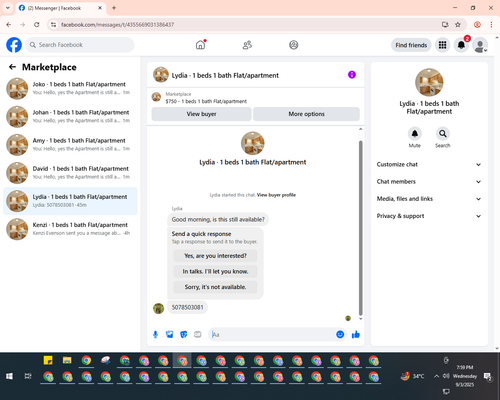Screen dimensions: 500x400
Task: Send quick response 'Yes, are you interested?'
Action: click(215, 256)
